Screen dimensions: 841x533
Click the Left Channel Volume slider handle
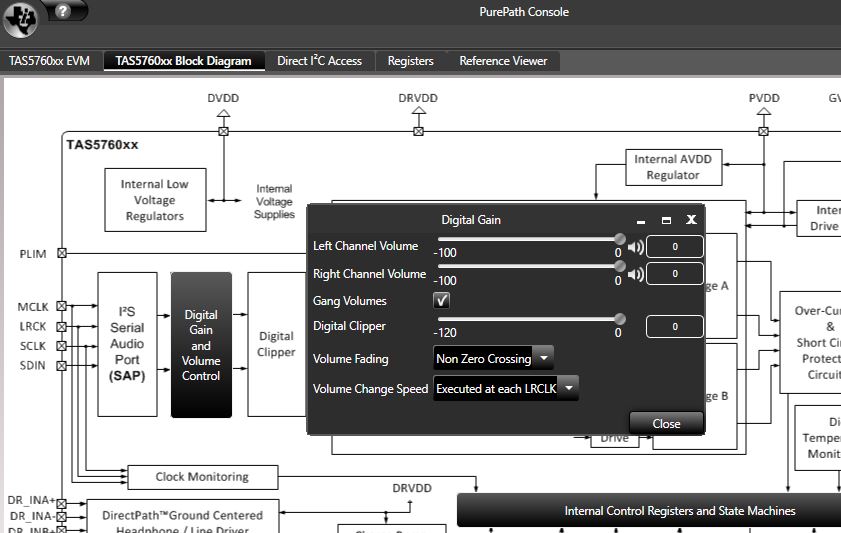click(620, 239)
